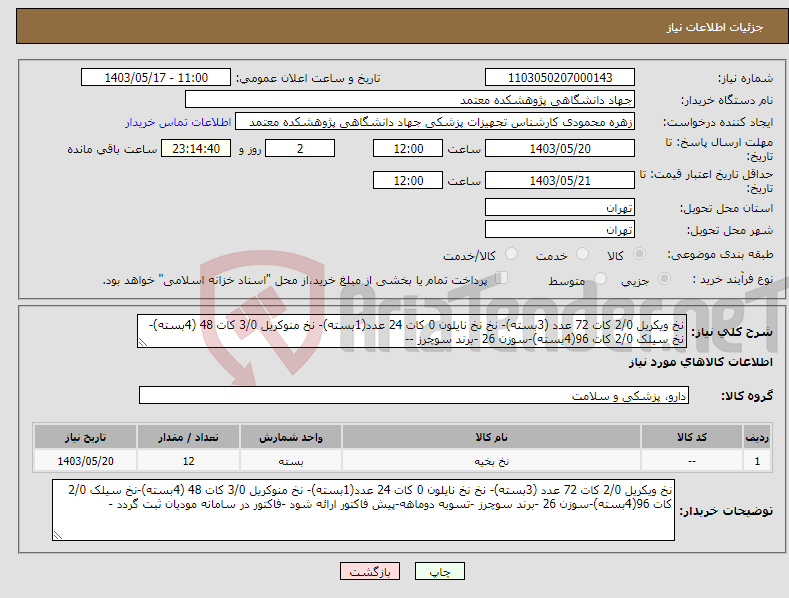Open اطلاعات تماس خریدار link
The image size is (789, 598).
tap(178, 122)
